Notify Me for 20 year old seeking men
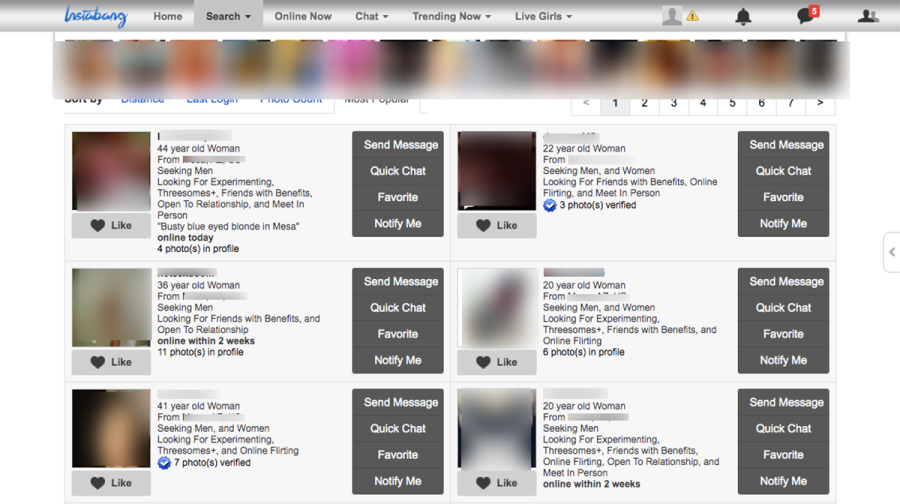 [783, 482]
